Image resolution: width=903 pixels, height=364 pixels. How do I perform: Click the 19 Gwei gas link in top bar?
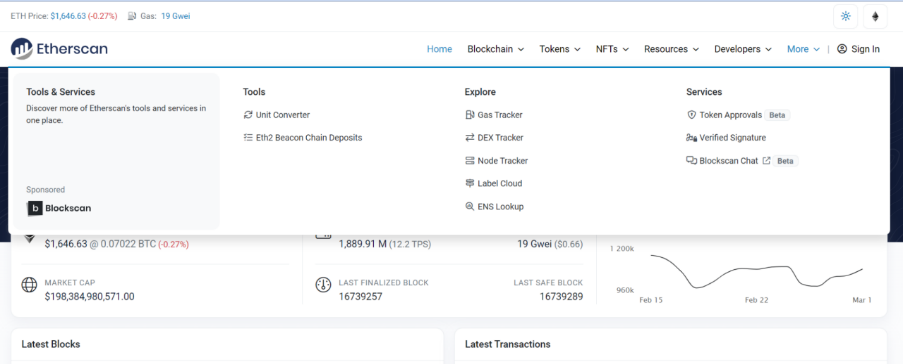pyautogui.click(x=175, y=16)
